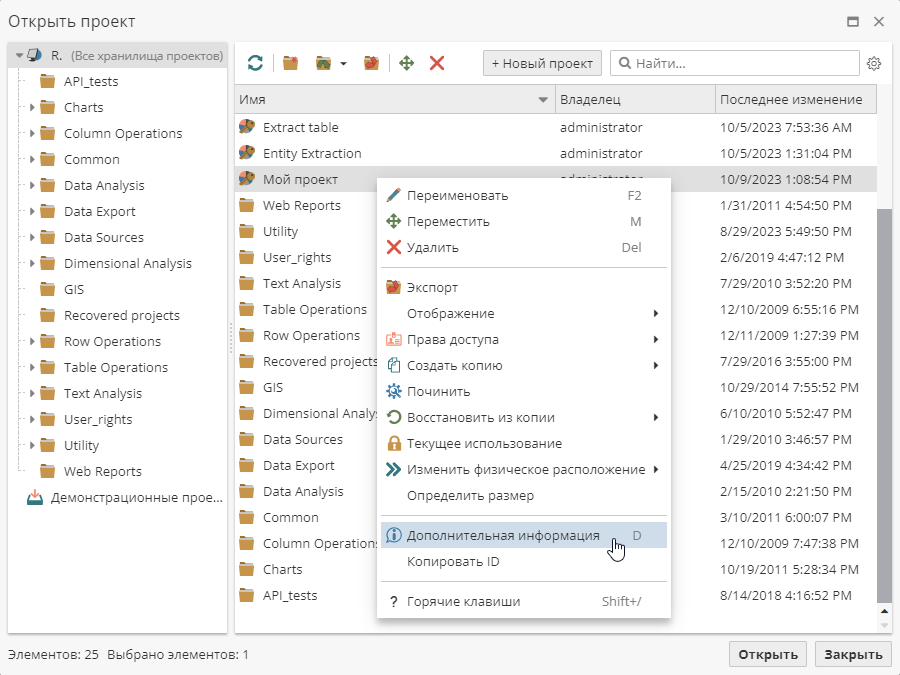This screenshot has width=900, height=675.
Task: Click the info icon by Дополнительная информация
Action: pos(393,535)
